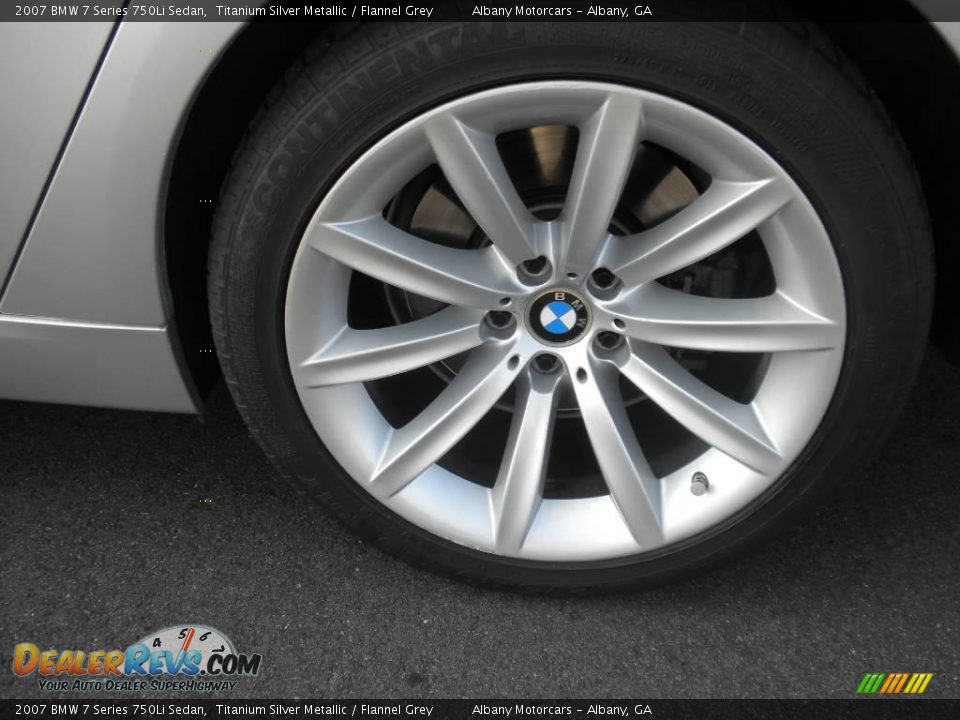Click "Titanium Silver Metallic / Flannel Grey" in bottom caption
This screenshot has height=720, width=960.
[324, 710]
